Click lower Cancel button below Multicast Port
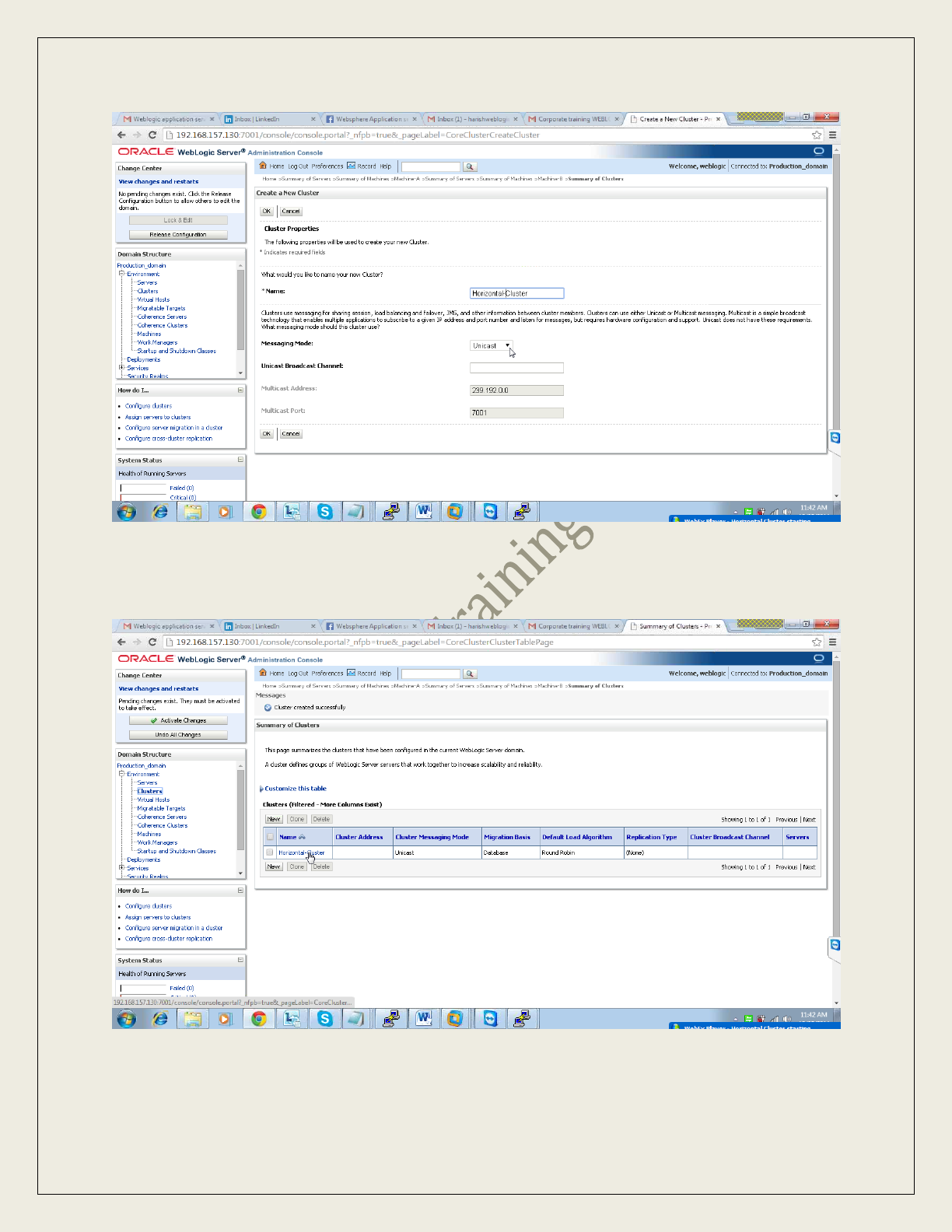 (x=291, y=434)
